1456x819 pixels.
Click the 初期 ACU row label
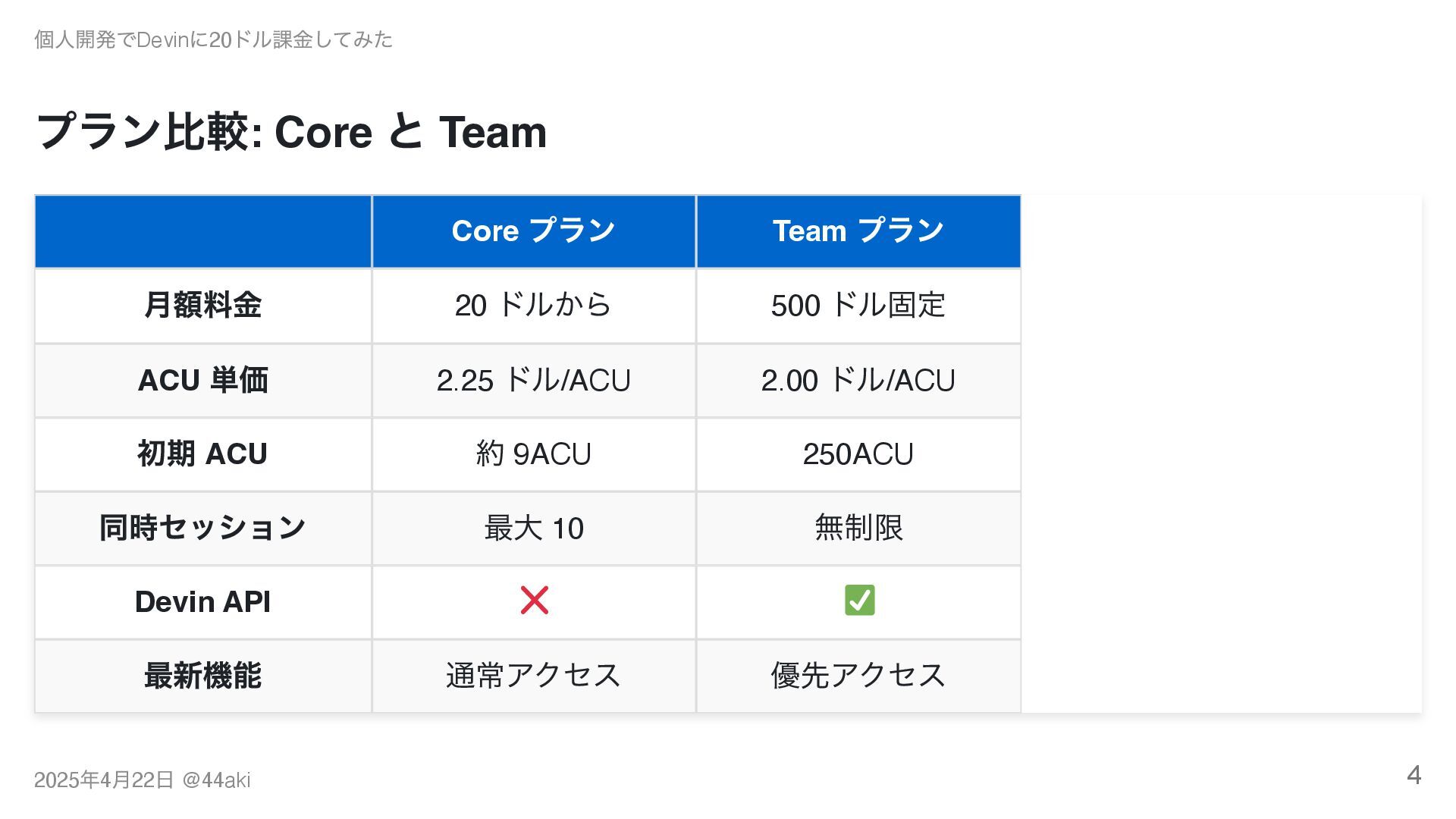(203, 453)
